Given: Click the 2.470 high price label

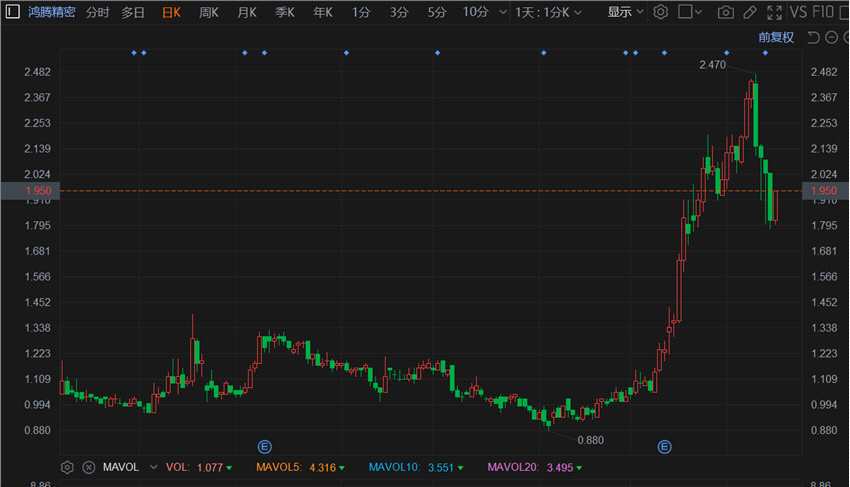Looking at the screenshot, I should [x=712, y=65].
